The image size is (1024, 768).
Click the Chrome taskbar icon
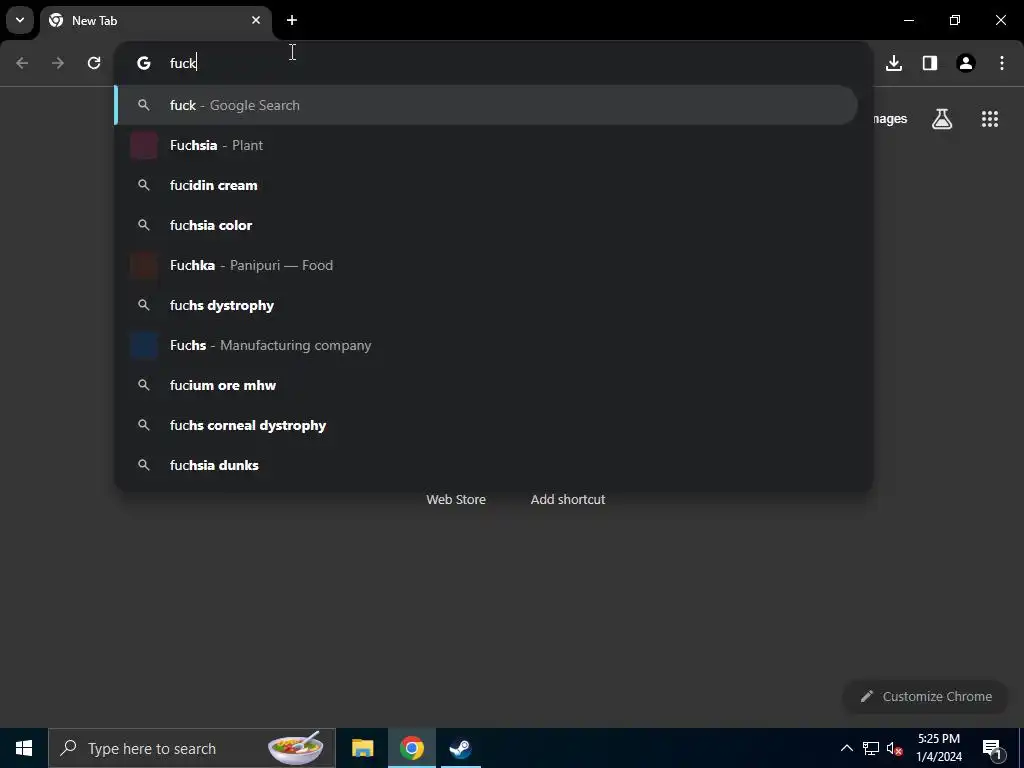point(411,748)
